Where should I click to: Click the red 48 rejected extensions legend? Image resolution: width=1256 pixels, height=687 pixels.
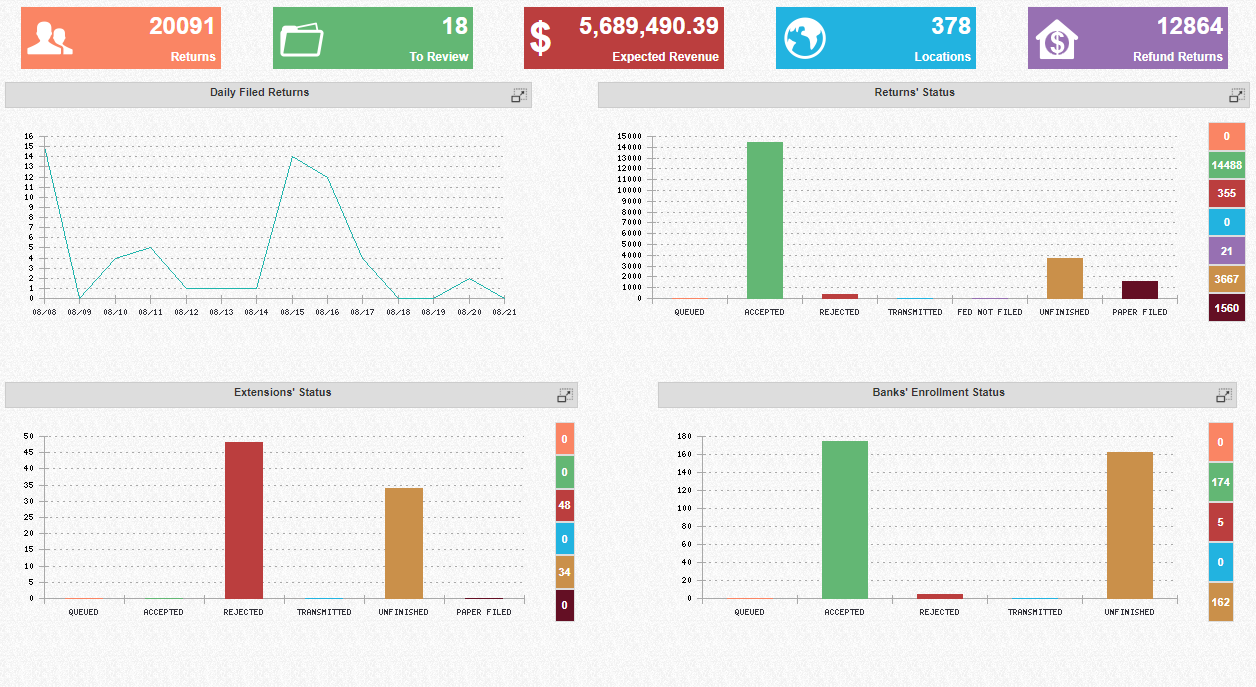[x=565, y=505]
